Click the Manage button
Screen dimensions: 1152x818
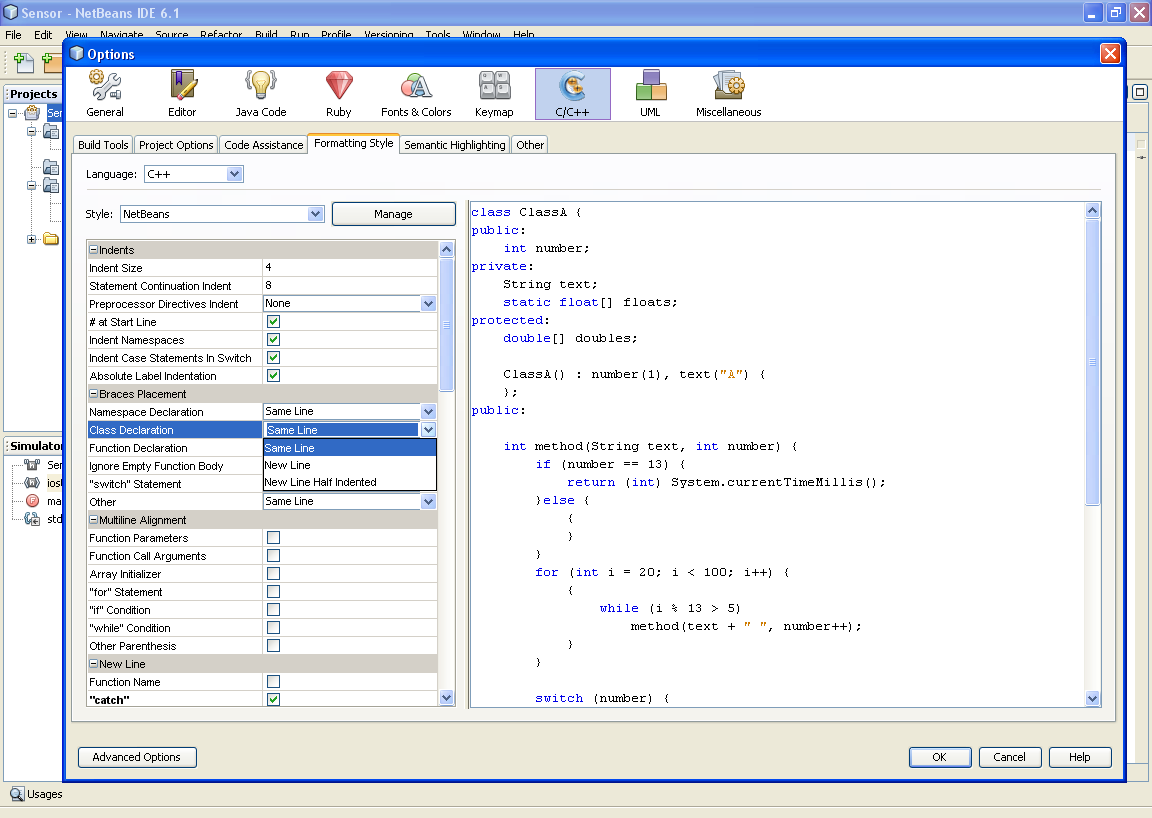click(394, 214)
